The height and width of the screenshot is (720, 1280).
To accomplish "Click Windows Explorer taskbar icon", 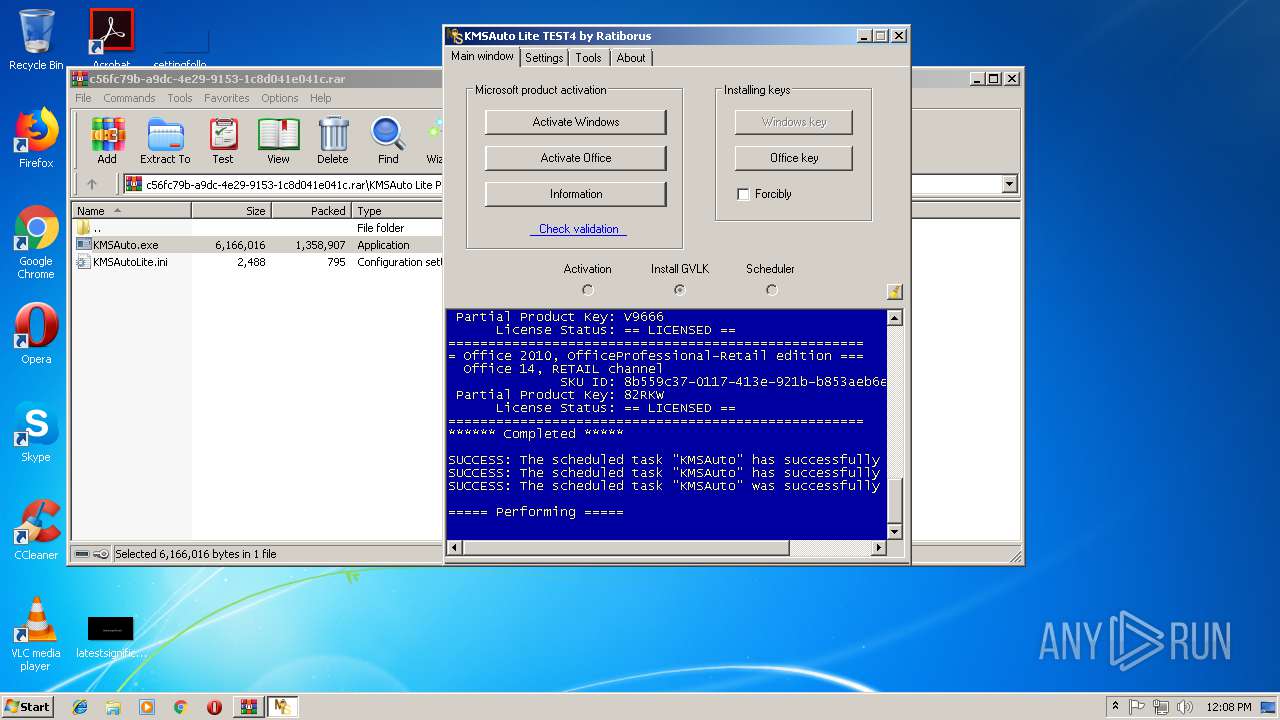I will 113,707.
